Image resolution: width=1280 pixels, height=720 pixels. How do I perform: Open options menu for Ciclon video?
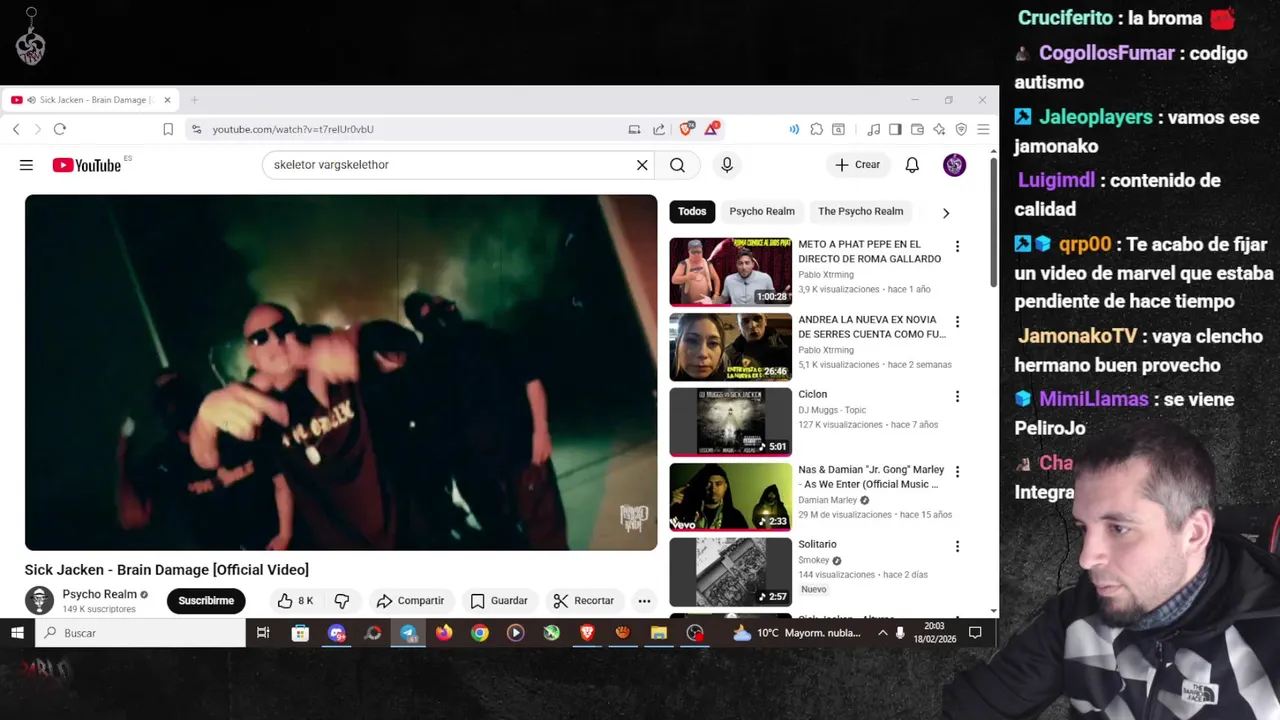[x=957, y=397]
